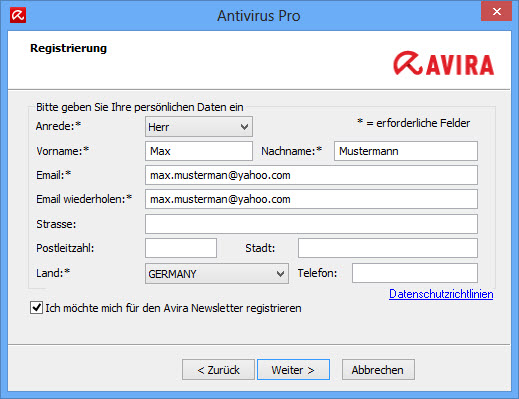Click the Avira logo in header

tap(443, 63)
